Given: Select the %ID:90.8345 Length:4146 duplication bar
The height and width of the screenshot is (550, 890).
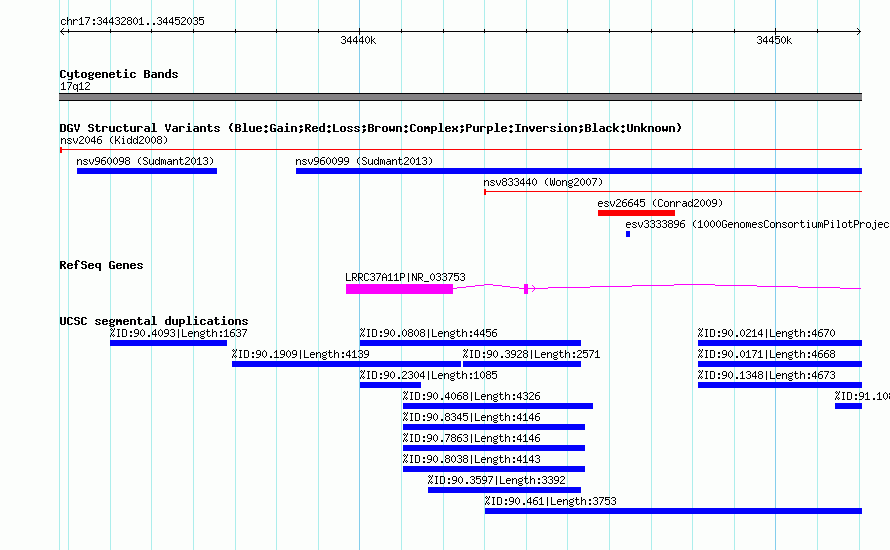Looking at the screenshot, I should click(494, 427).
